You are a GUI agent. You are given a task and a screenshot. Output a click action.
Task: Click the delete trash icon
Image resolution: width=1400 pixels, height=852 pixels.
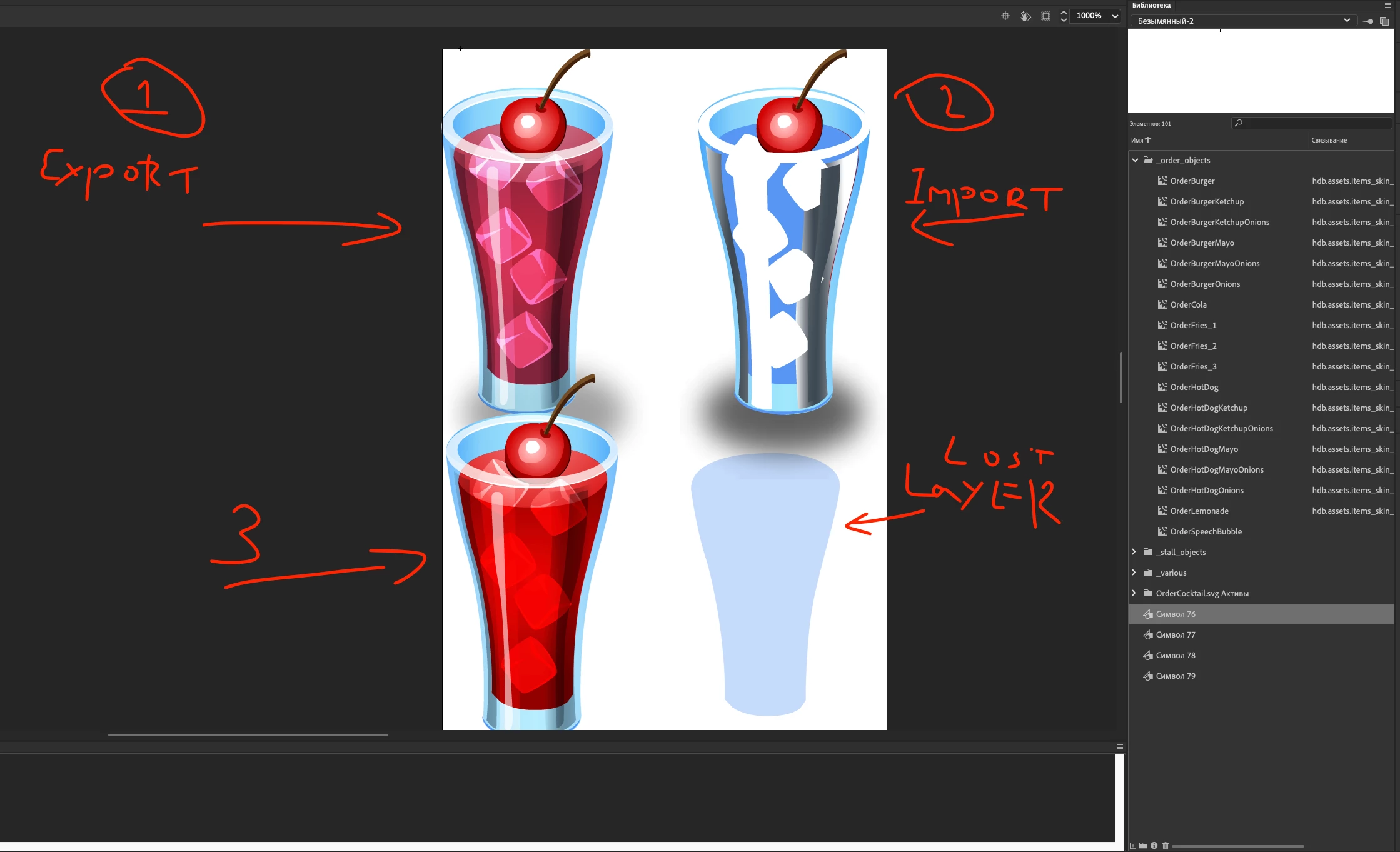(x=1165, y=846)
